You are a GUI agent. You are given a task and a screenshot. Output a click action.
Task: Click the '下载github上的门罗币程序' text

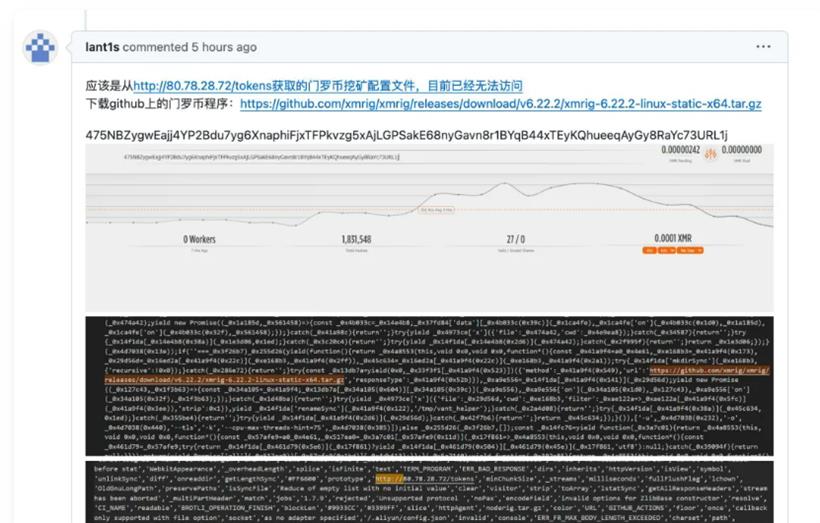coord(160,104)
